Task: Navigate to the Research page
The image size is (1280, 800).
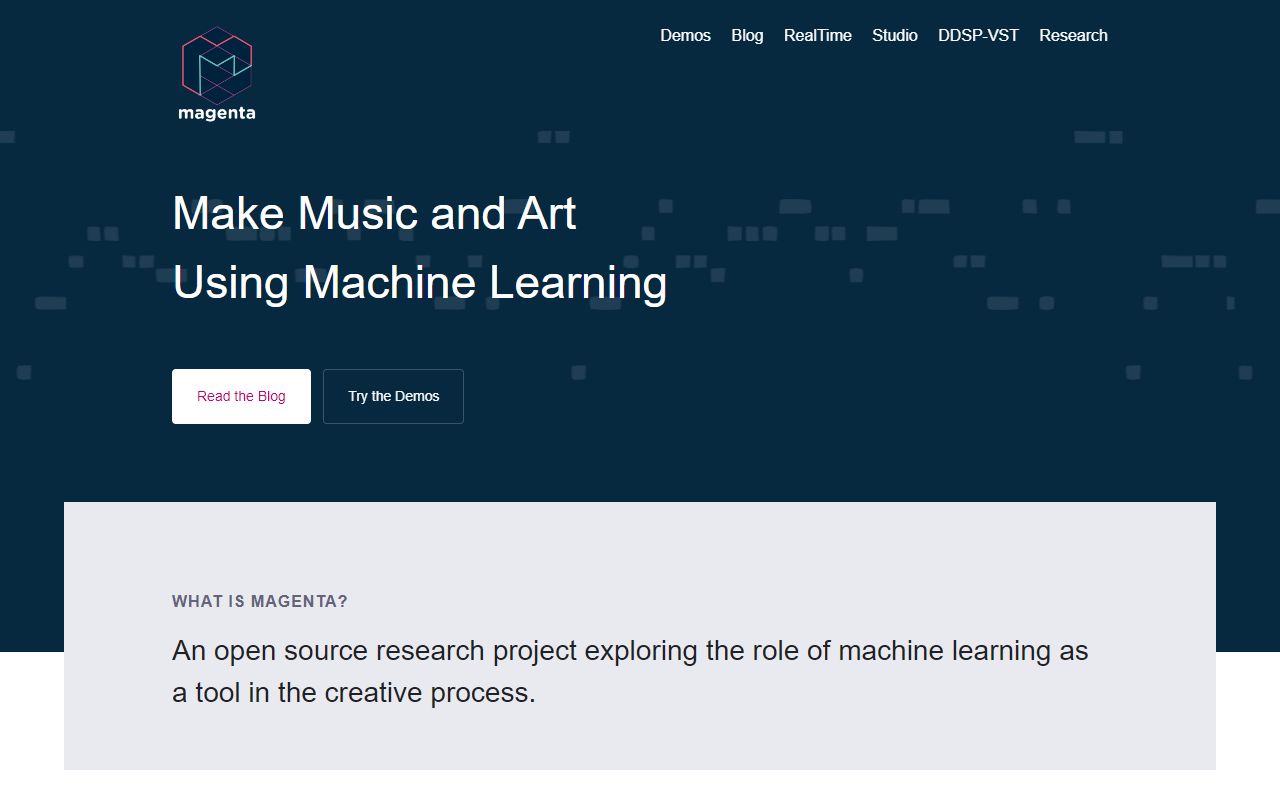Action: [1073, 35]
